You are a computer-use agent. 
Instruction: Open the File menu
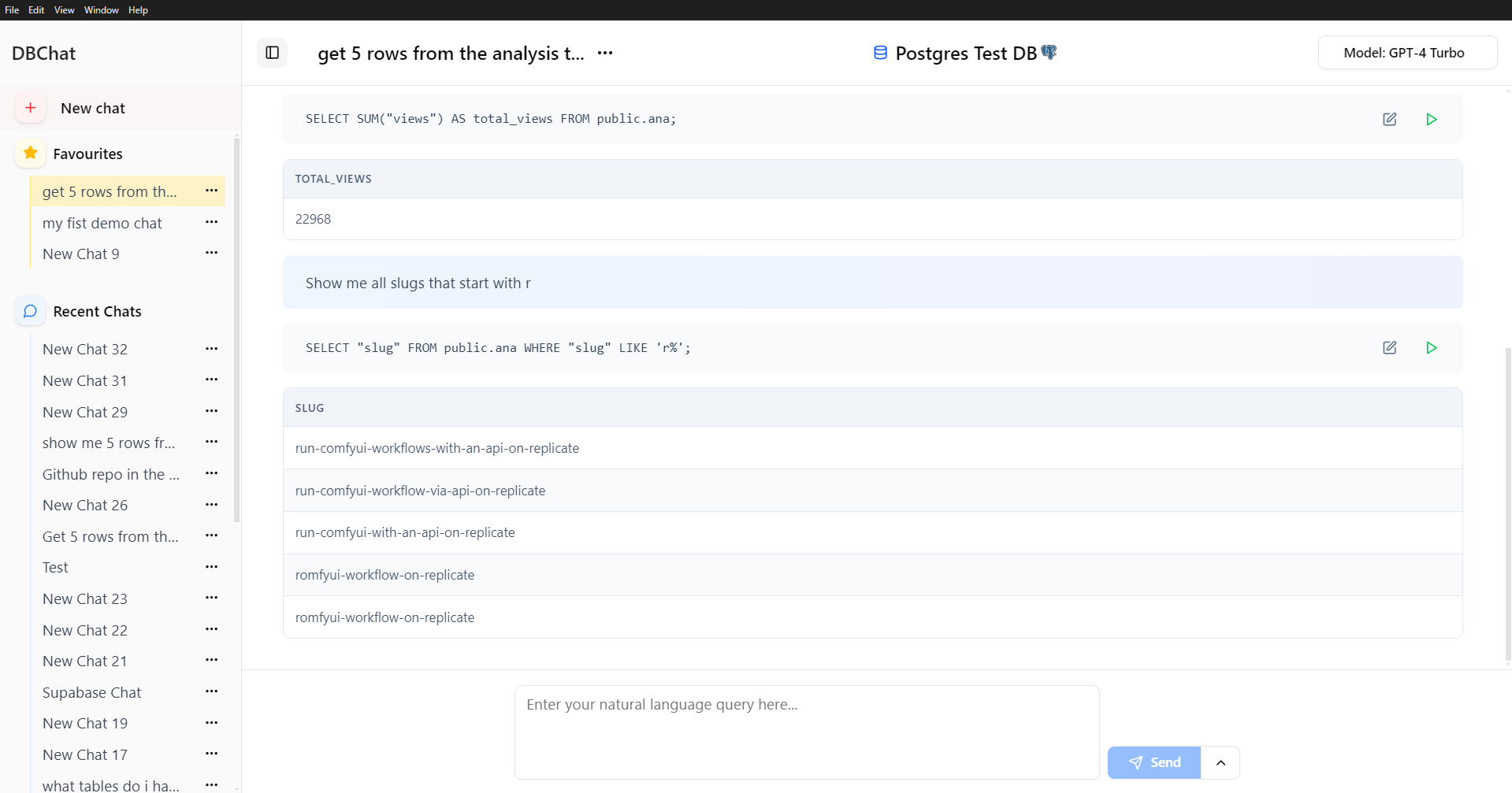(x=11, y=9)
